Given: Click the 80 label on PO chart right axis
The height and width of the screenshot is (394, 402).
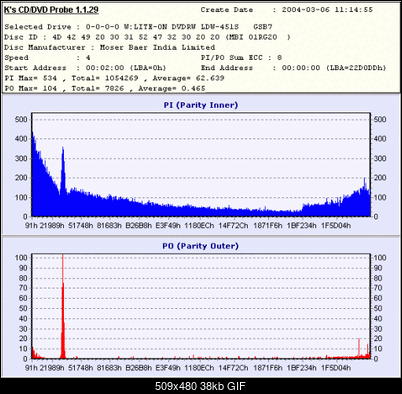Looking at the screenshot, I should [378, 278].
